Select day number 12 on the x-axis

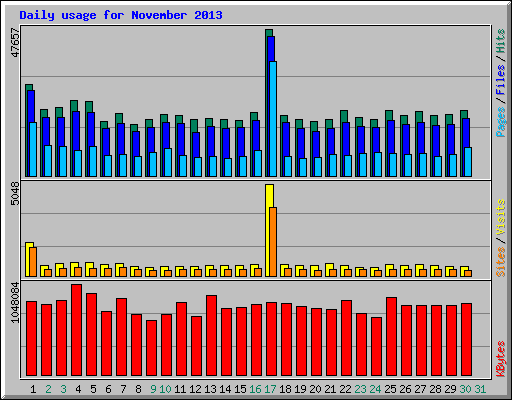pos(195,389)
